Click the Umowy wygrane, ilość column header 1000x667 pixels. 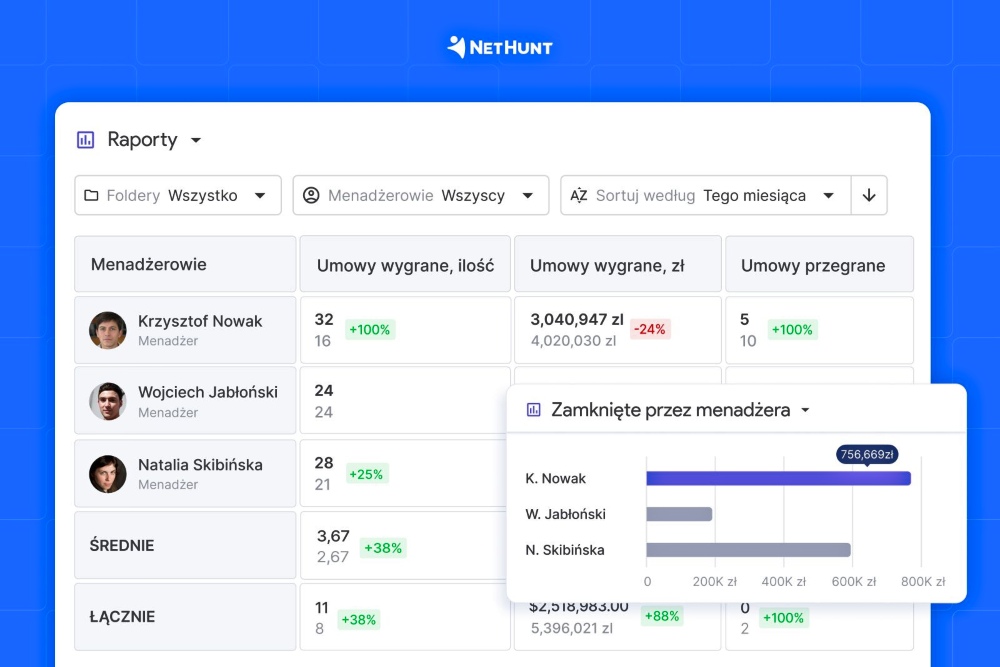coord(405,265)
